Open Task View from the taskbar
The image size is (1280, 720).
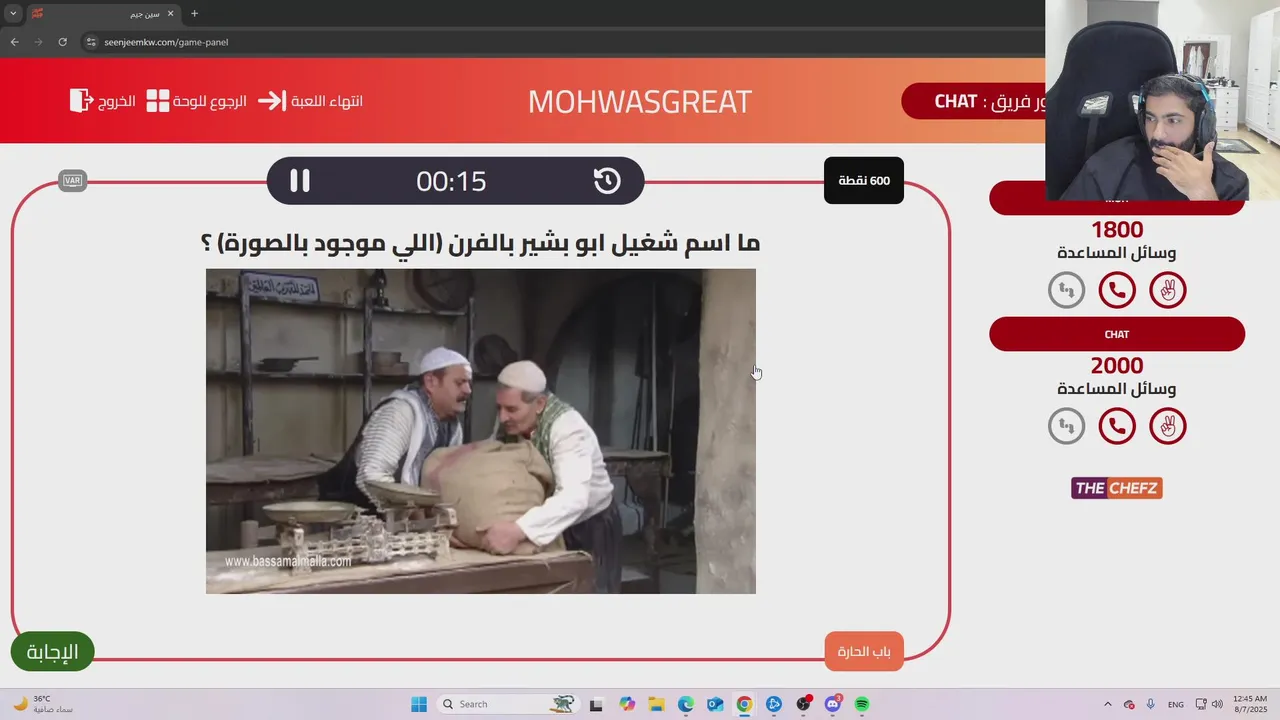click(x=596, y=704)
